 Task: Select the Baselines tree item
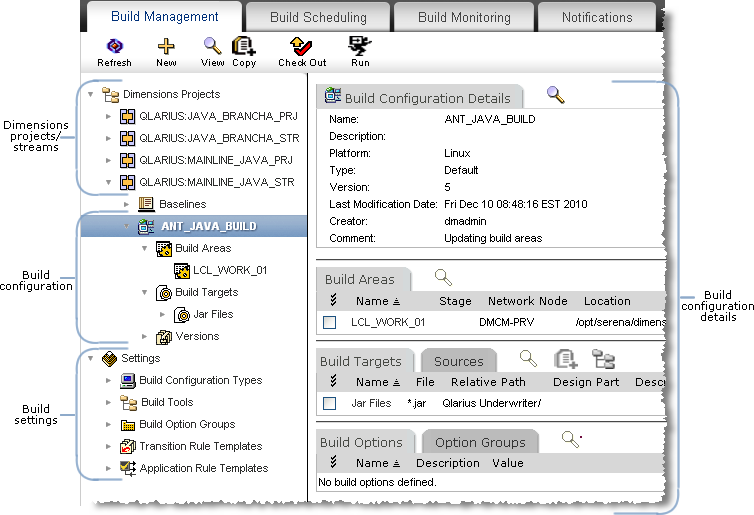coord(182,204)
